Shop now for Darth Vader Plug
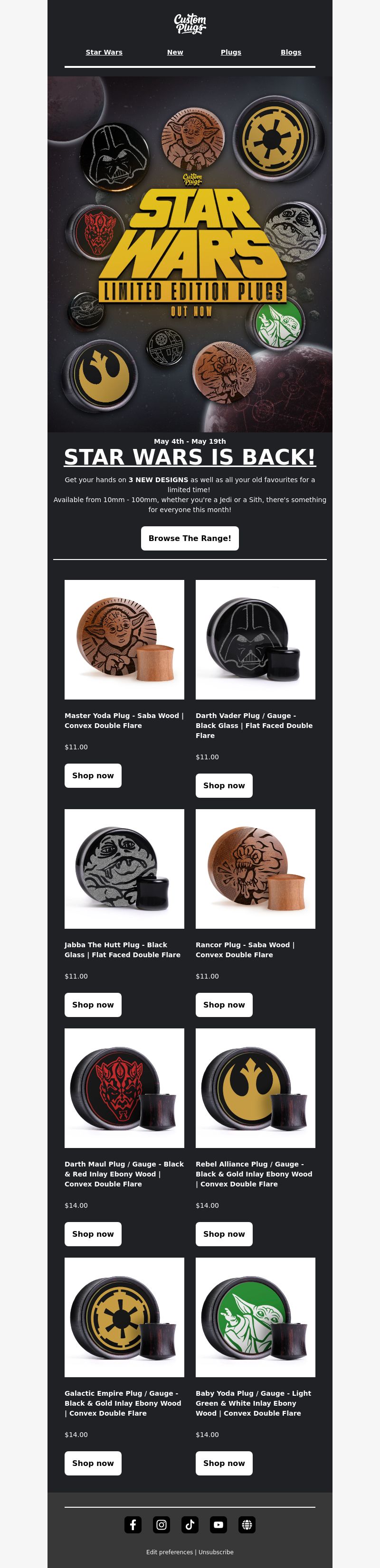380x1568 pixels. [x=224, y=786]
